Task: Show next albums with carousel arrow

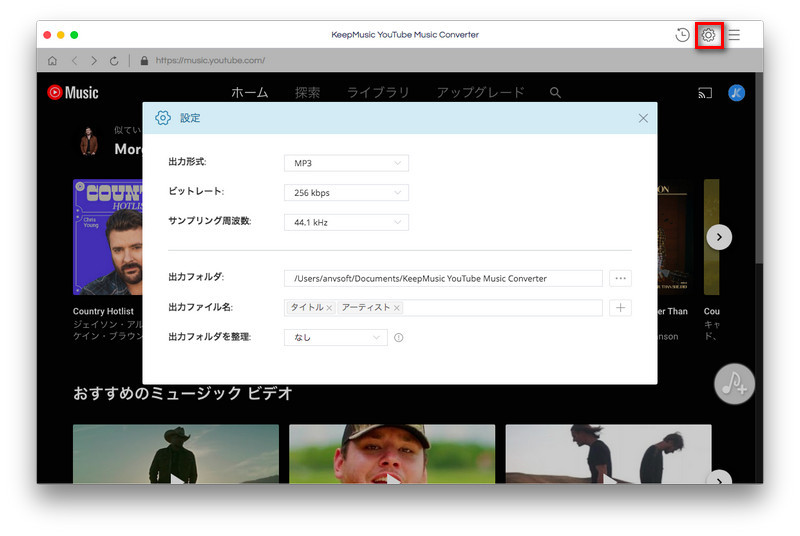Action: [x=719, y=237]
